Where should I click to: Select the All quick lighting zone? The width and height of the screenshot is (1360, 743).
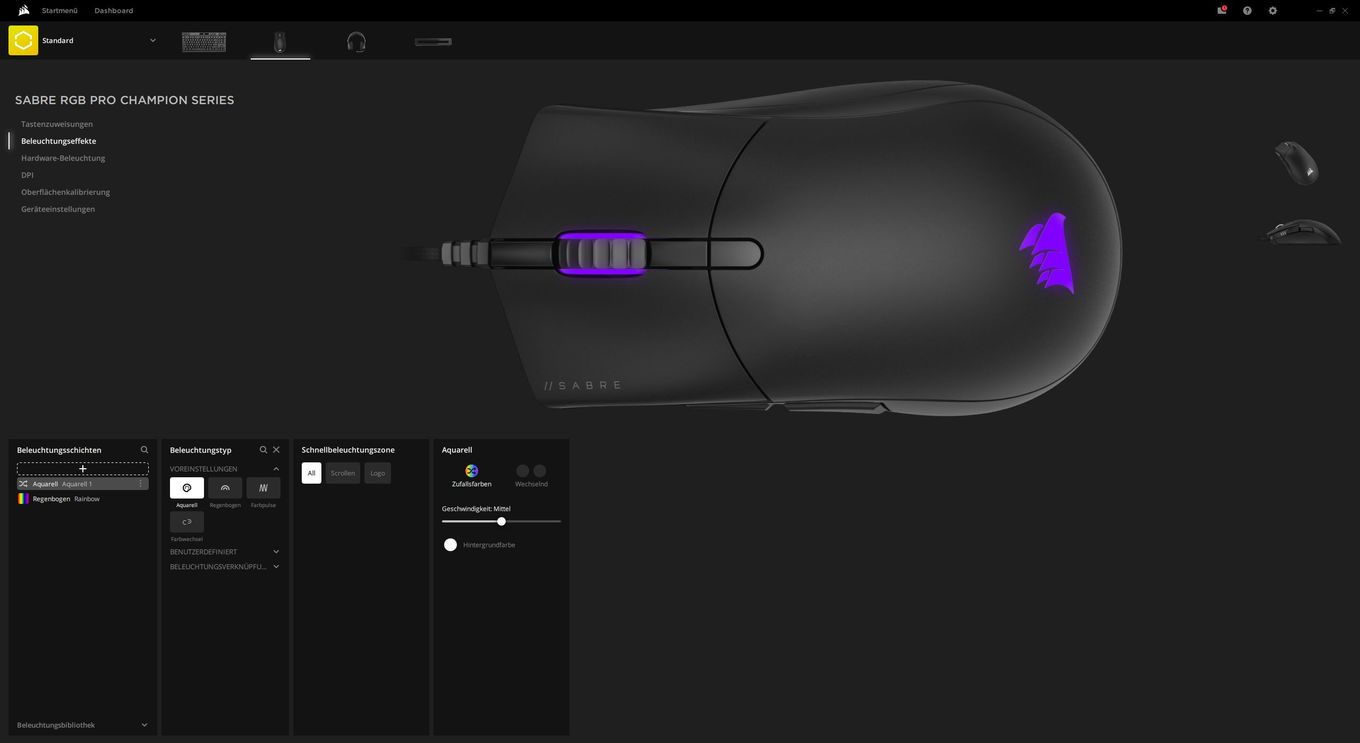(x=311, y=473)
